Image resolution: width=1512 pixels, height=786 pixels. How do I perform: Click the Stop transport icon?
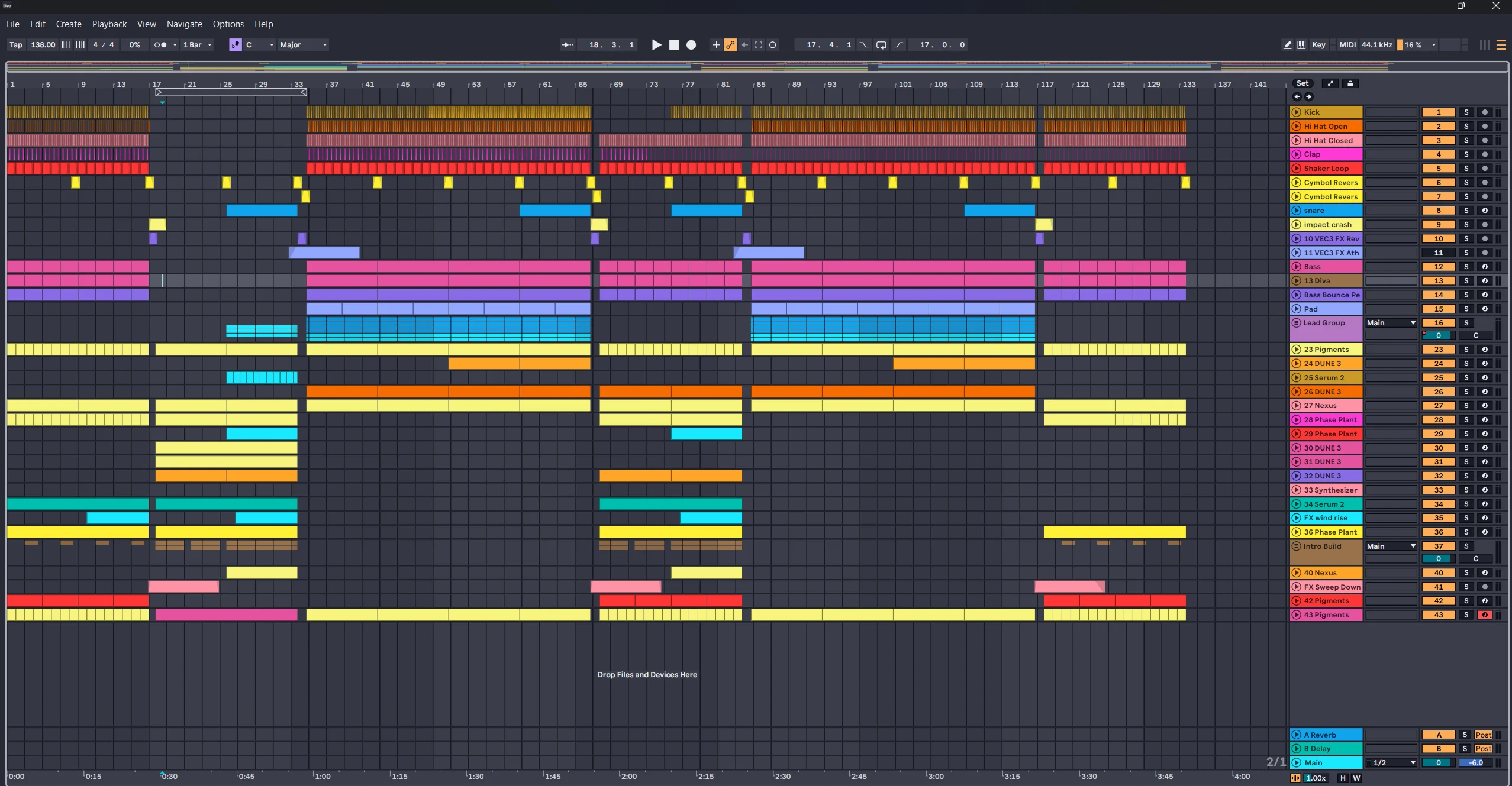pyautogui.click(x=674, y=45)
